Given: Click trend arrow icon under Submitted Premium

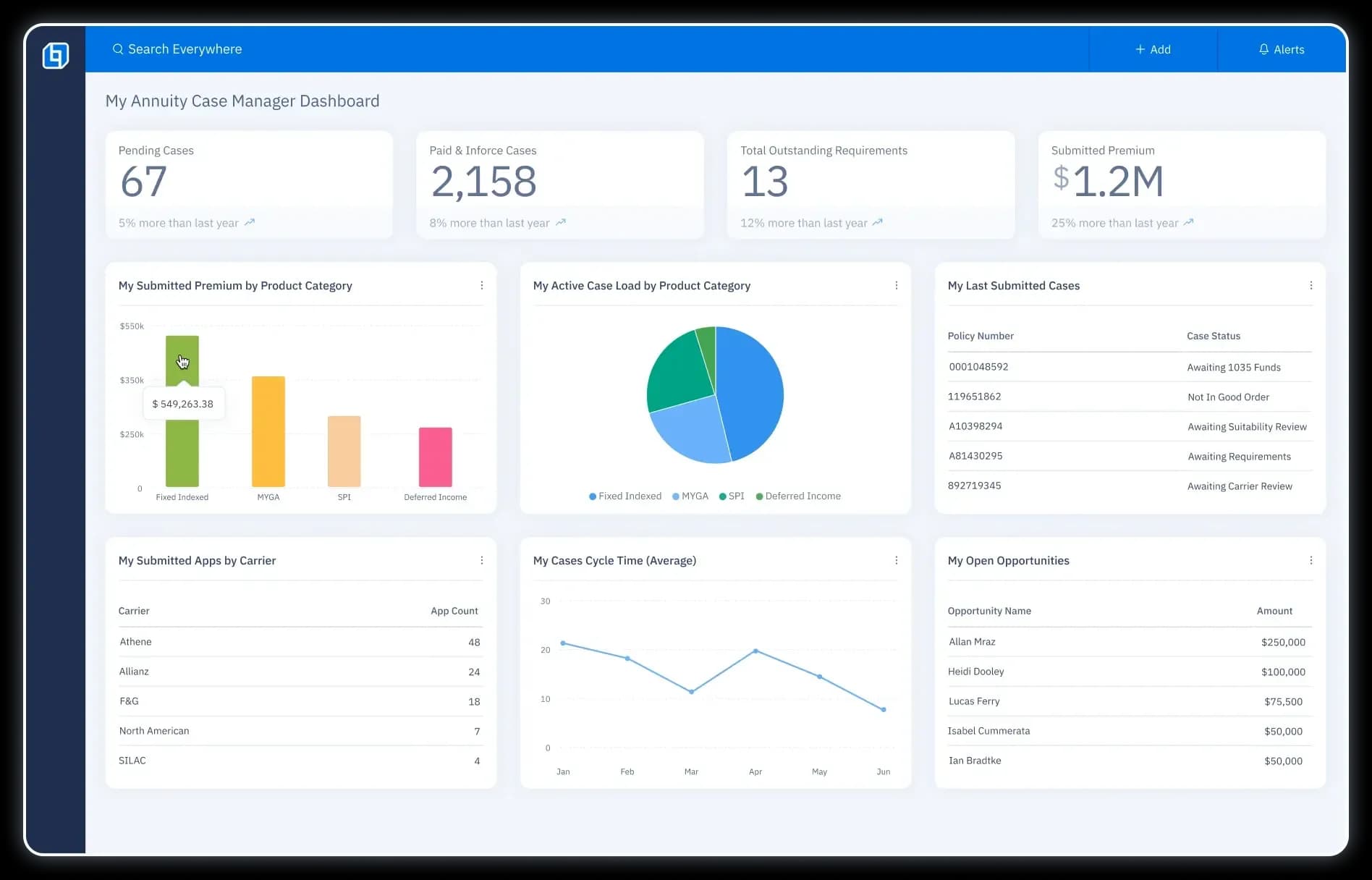Looking at the screenshot, I should 1188,222.
